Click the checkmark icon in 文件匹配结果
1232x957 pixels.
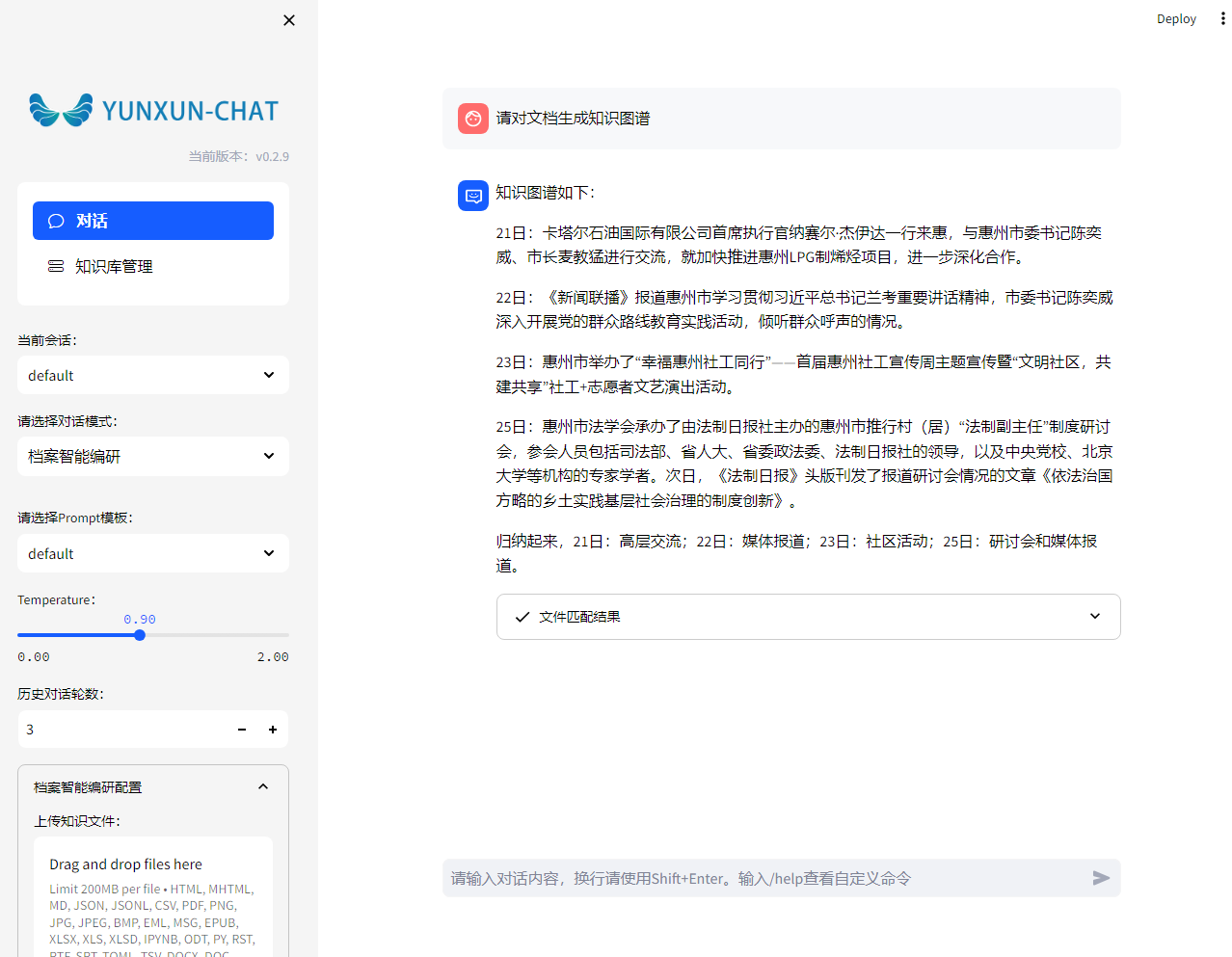pos(522,617)
